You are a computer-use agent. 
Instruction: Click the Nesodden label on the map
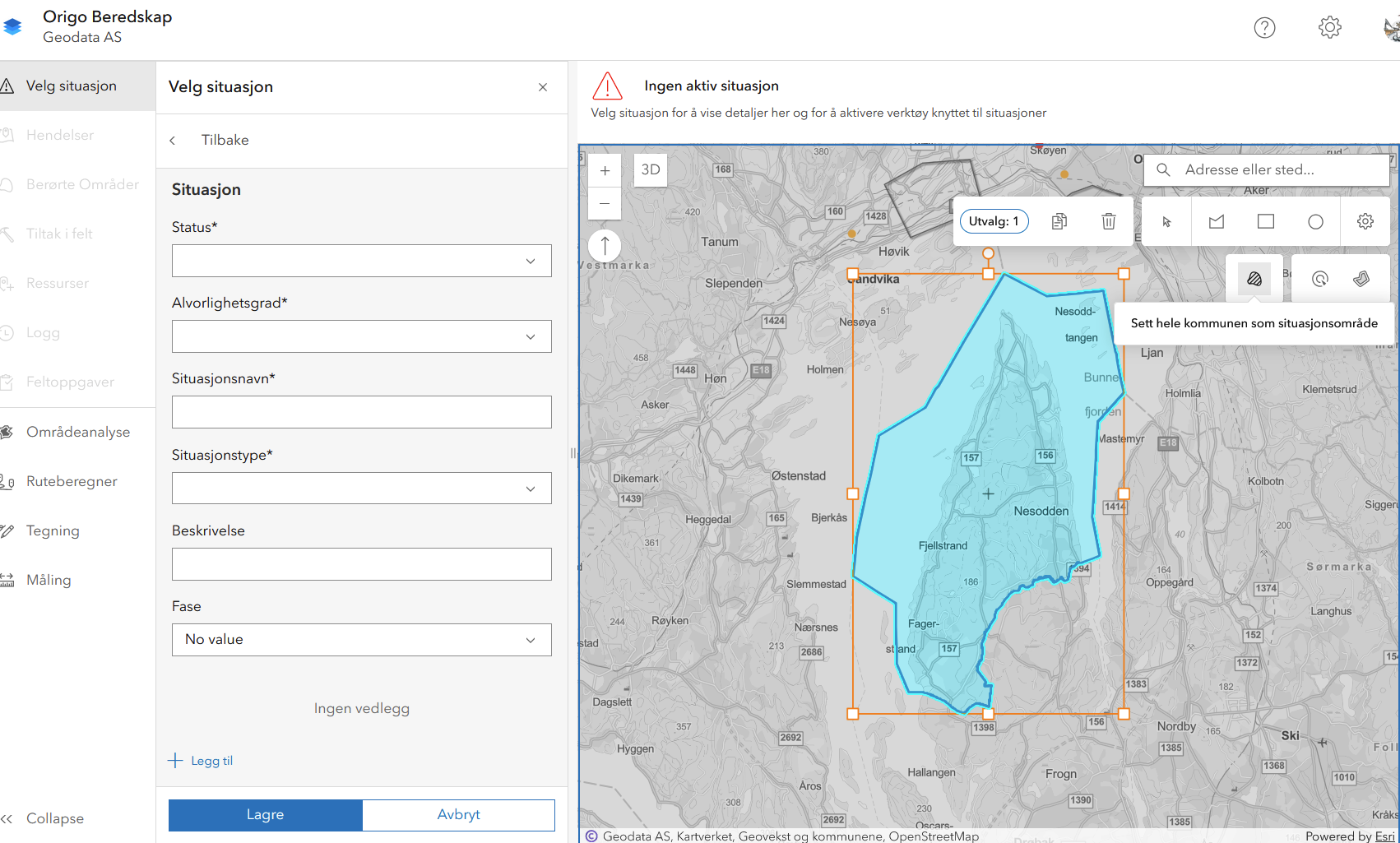1041,512
